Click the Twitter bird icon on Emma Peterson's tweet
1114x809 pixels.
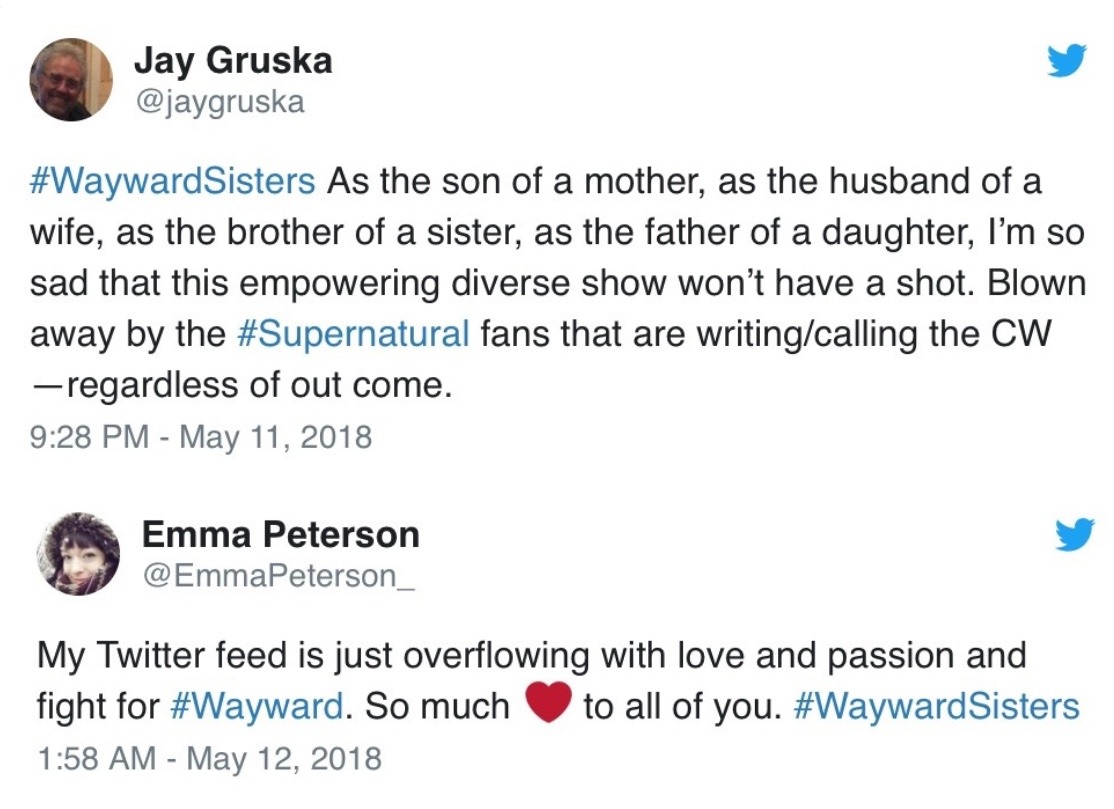pyautogui.click(x=1075, y=537)
